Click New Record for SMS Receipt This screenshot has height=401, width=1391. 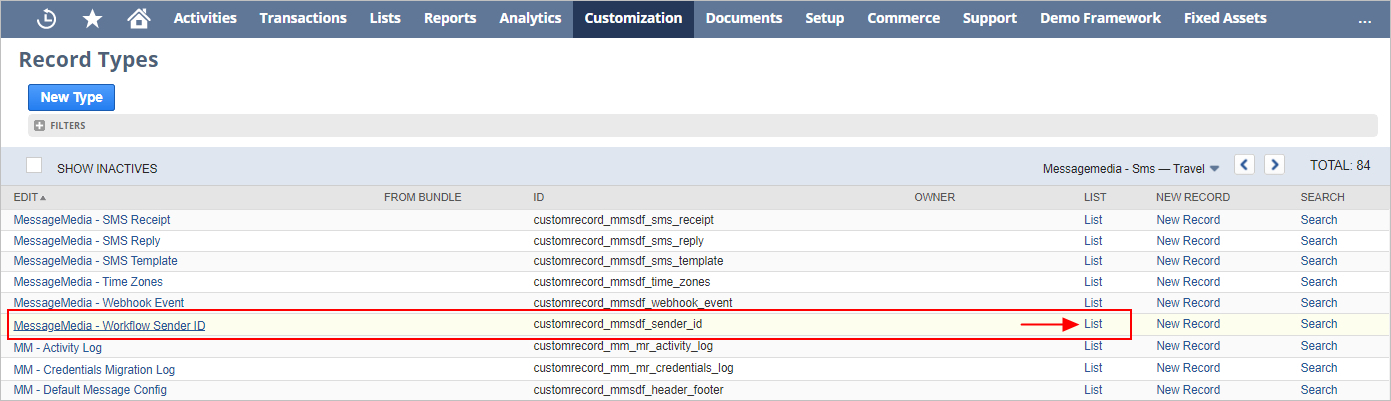click(x=1188, y=220)
